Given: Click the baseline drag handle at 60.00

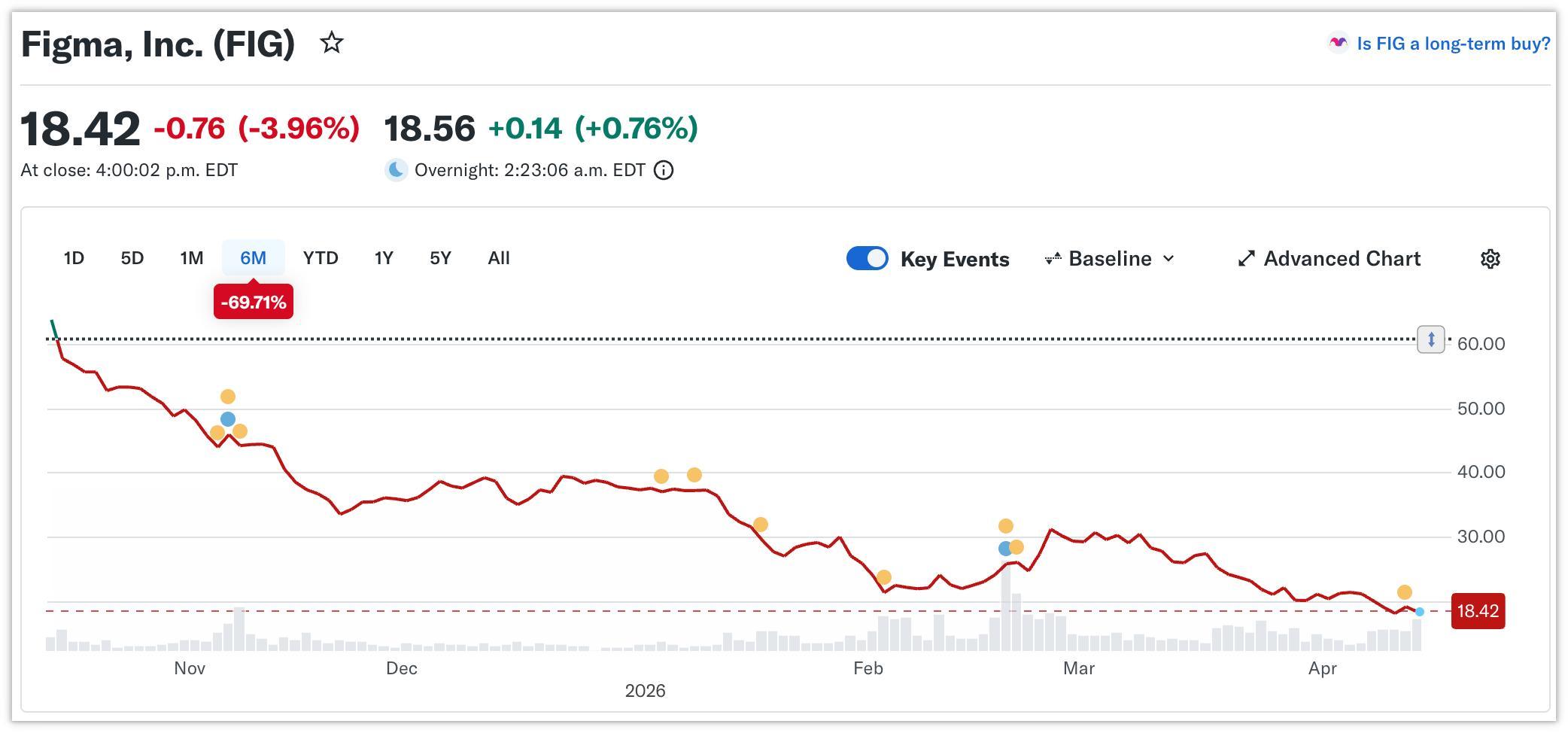Looking at the screenshot, I should pyautogui.click(x=1430, y=339).
